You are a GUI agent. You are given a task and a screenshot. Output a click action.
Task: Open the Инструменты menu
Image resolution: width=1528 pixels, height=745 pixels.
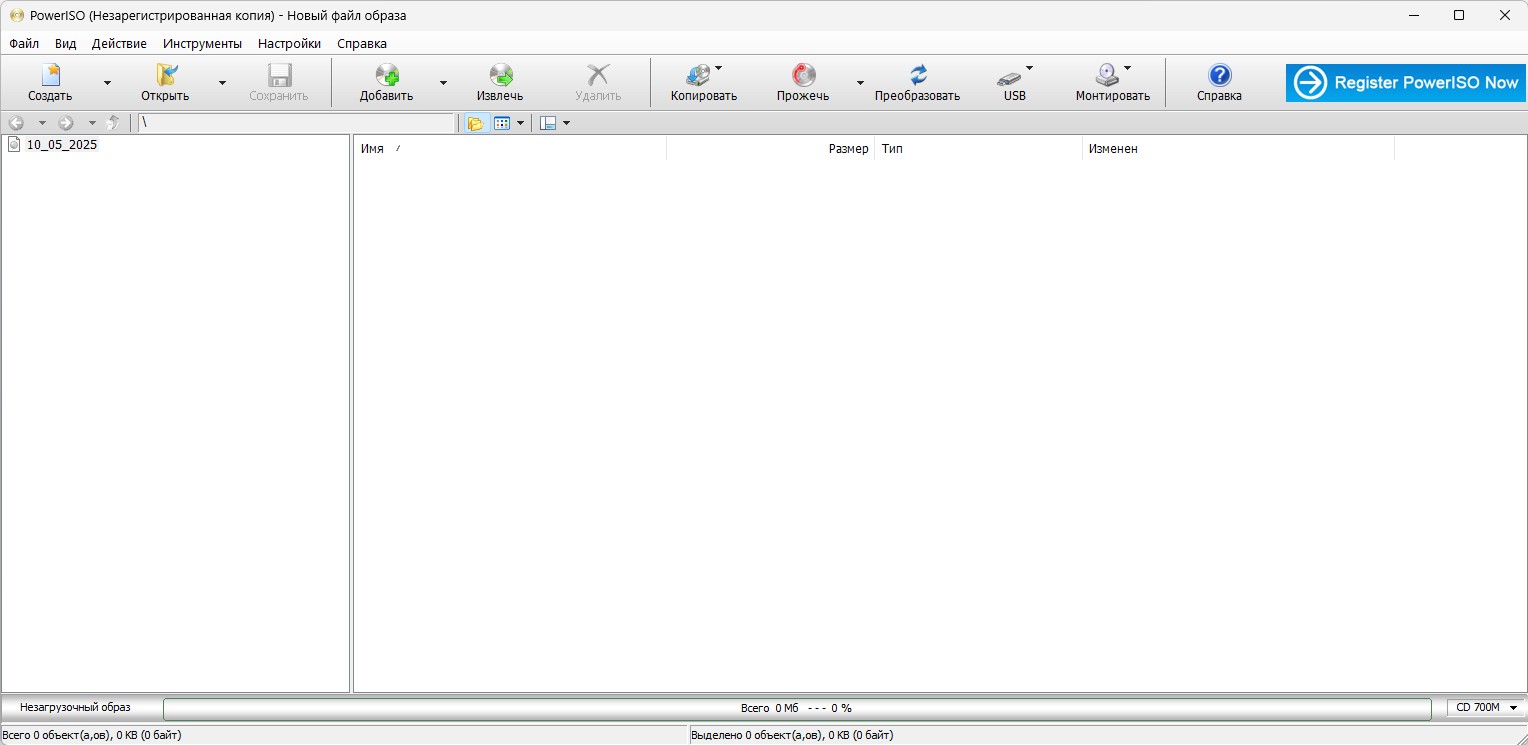202,44
